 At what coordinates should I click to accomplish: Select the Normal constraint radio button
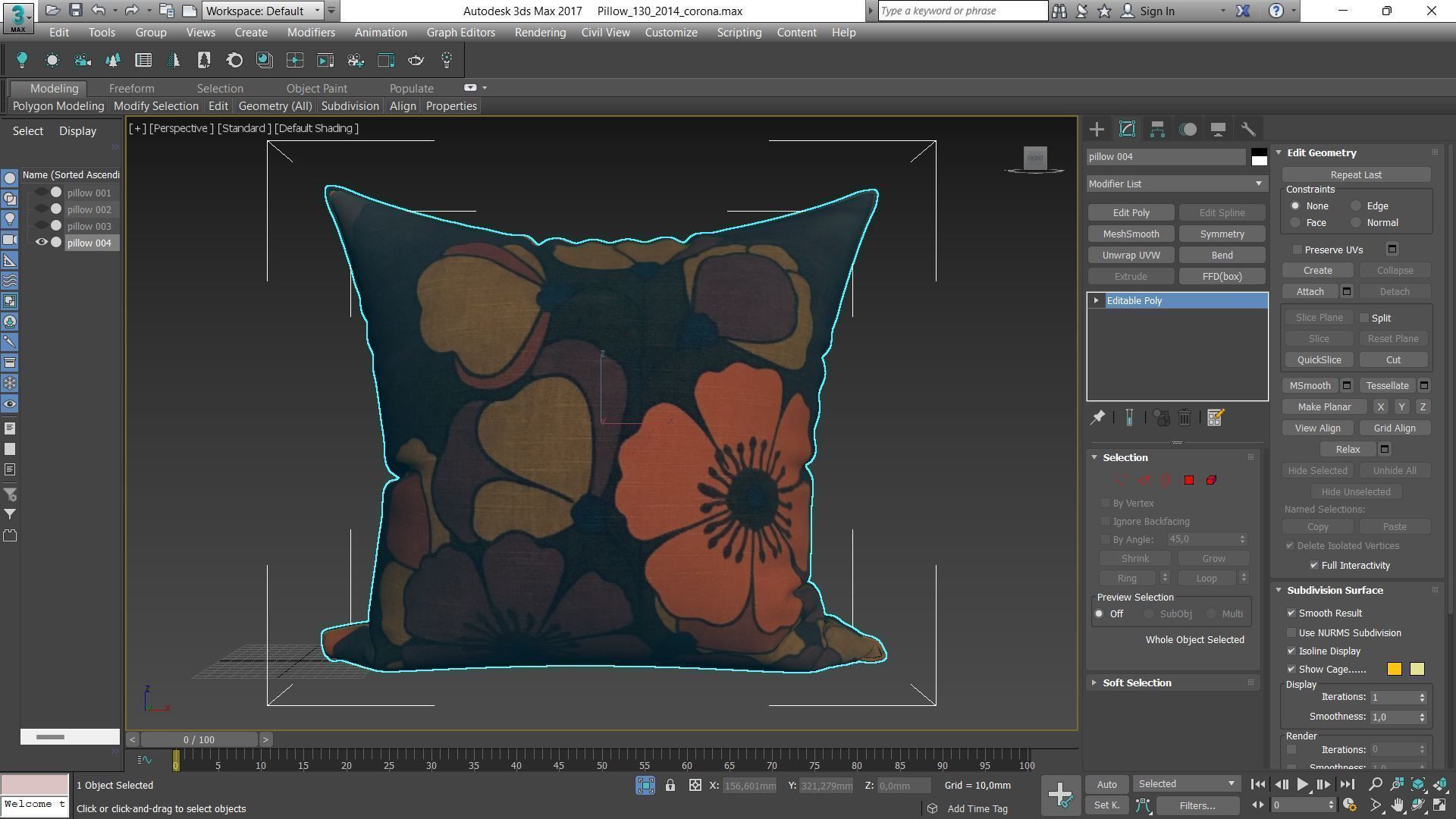point(1356,222)
